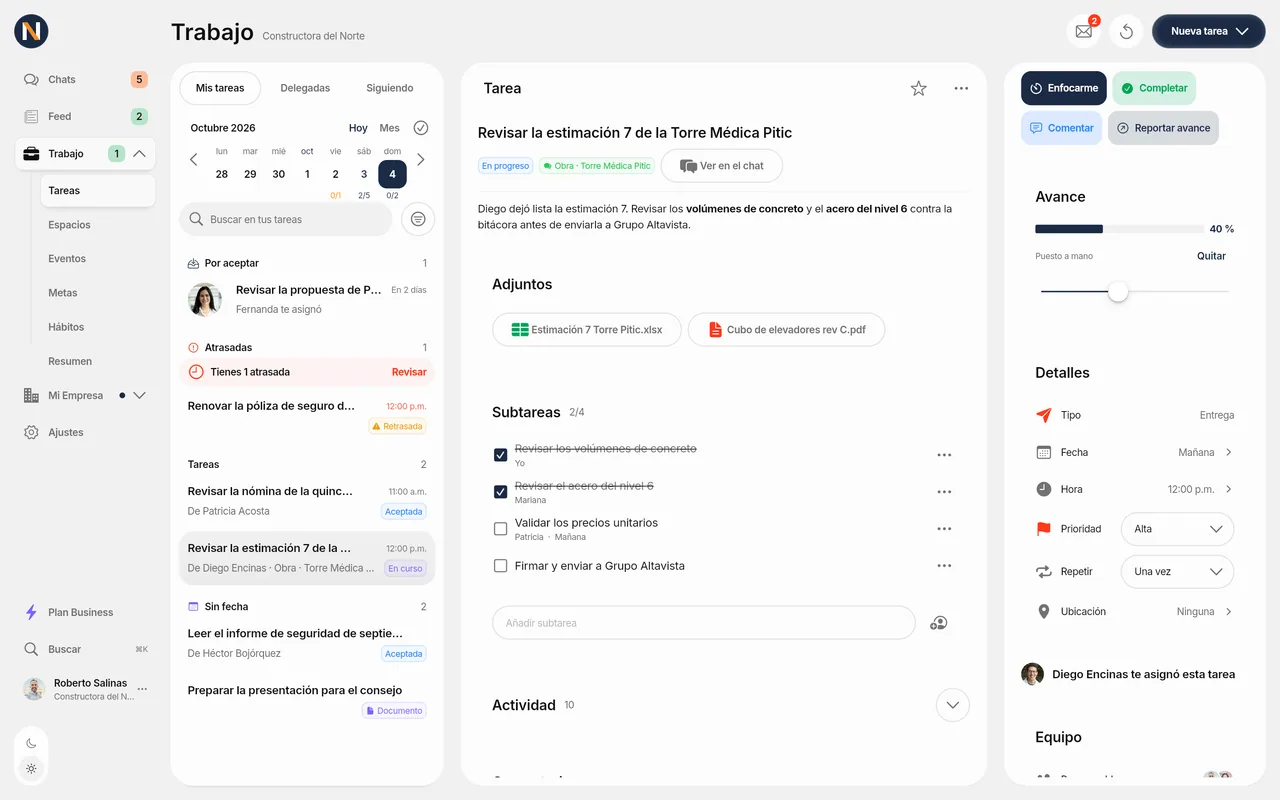Check Firmar y enviar a Grupo Altavista subtask

point(501,566)
